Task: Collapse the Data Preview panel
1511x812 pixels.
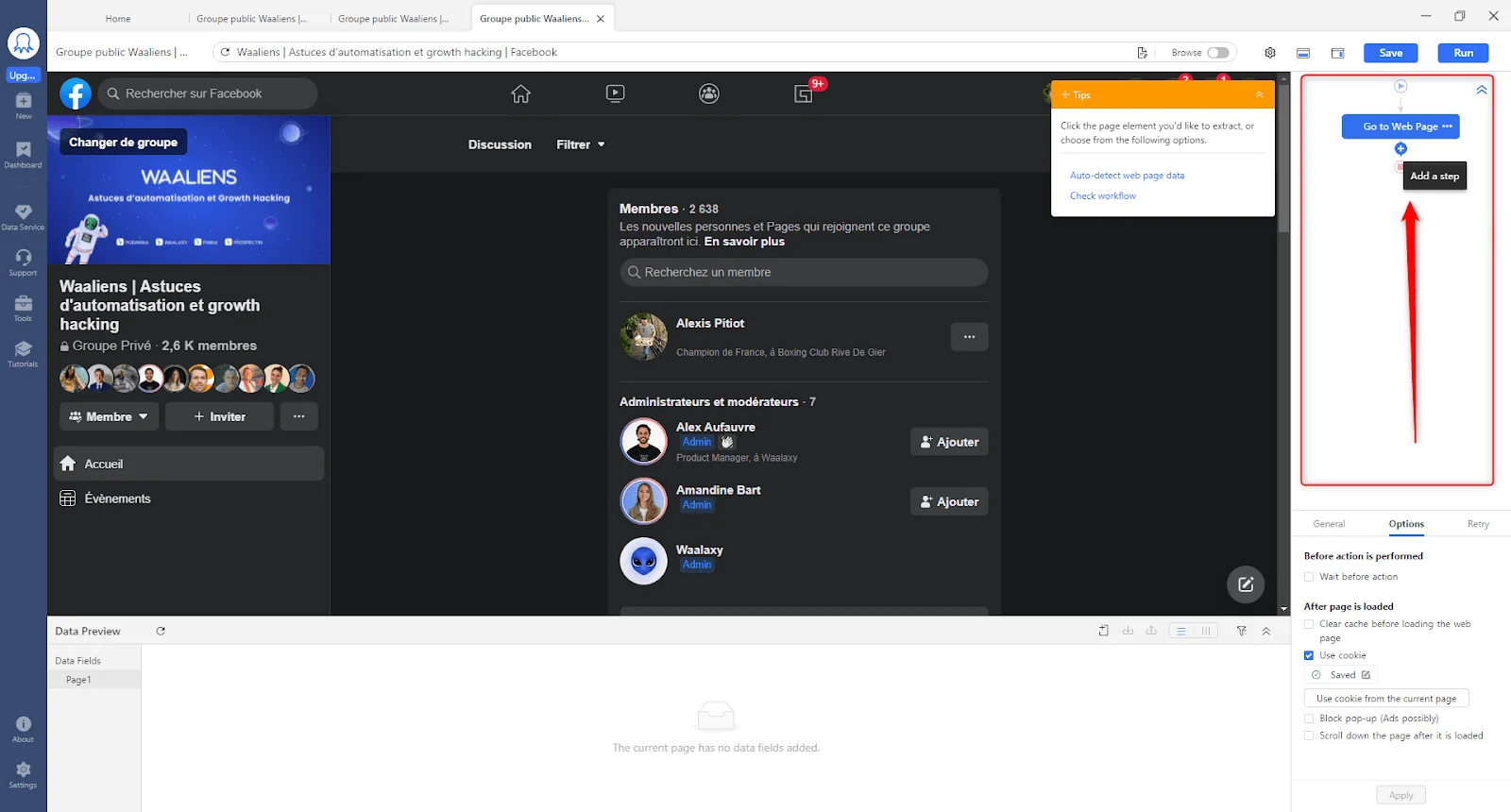Action: (x=1266, y=631)
